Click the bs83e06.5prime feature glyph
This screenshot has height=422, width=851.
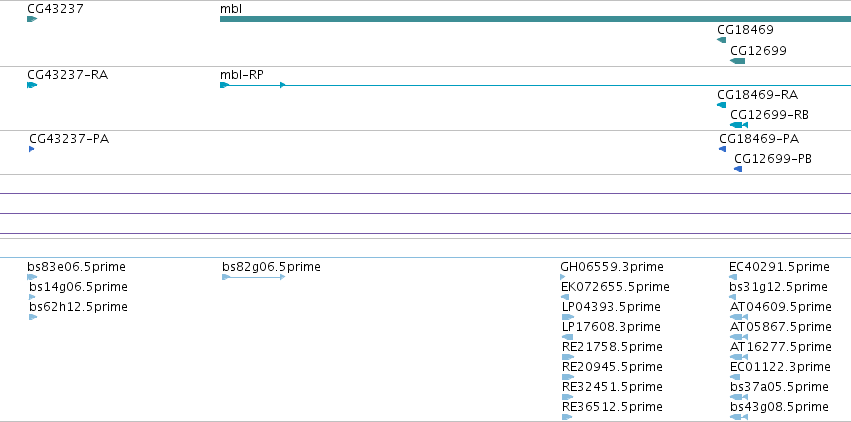[32, 277]
